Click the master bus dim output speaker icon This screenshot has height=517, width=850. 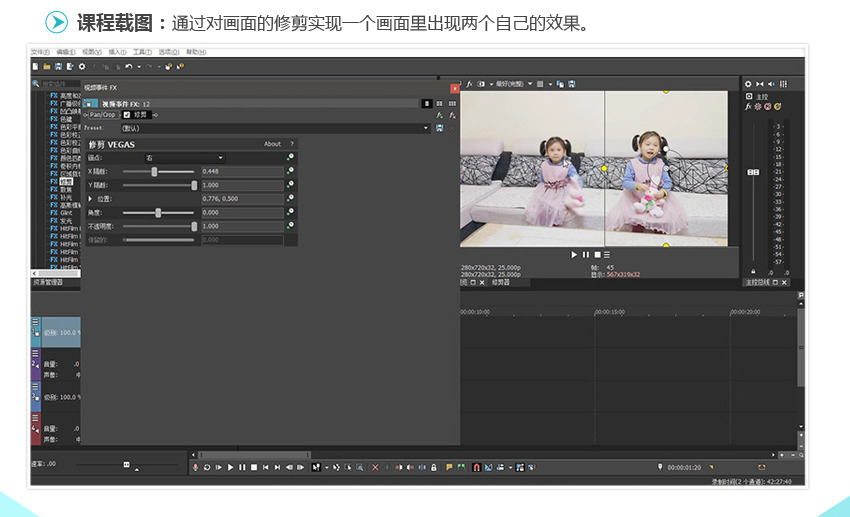coord(771,84)
